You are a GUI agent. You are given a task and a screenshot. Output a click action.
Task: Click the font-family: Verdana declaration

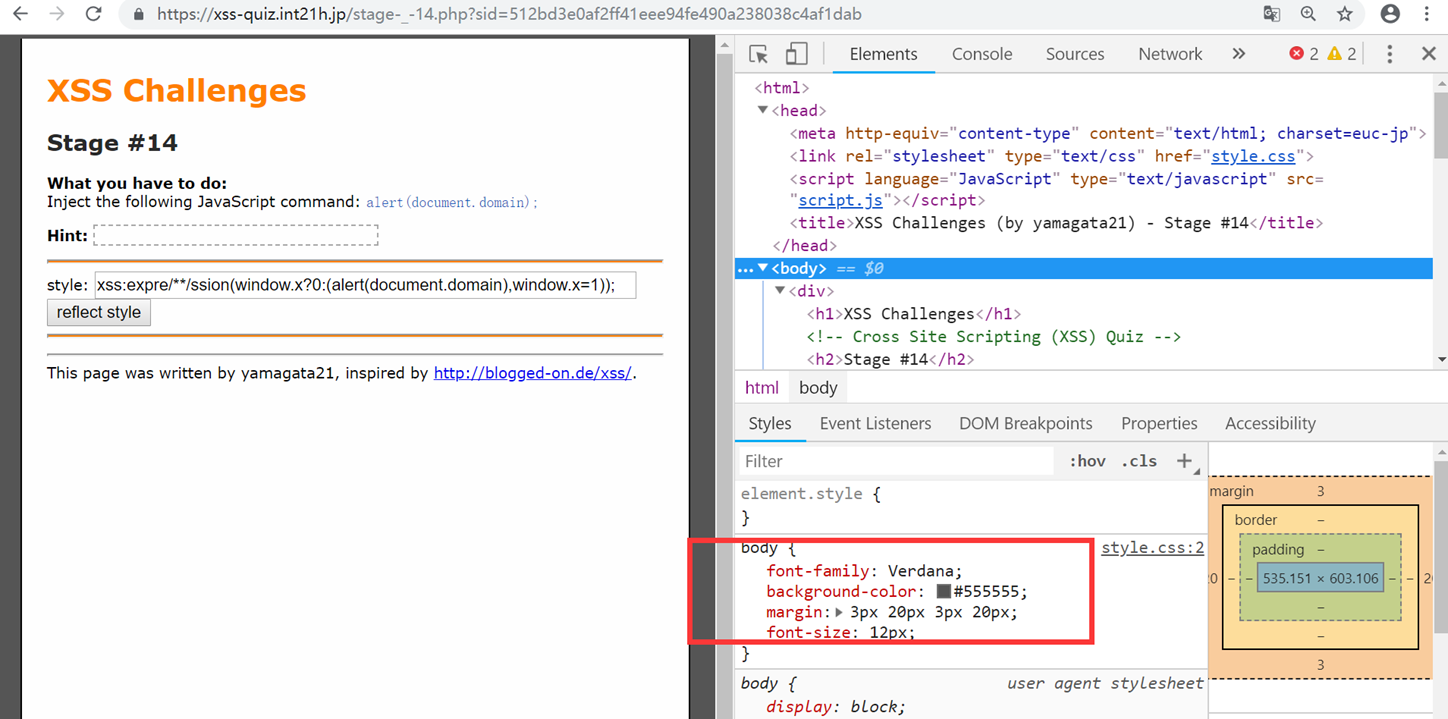(x=864, y=571)
